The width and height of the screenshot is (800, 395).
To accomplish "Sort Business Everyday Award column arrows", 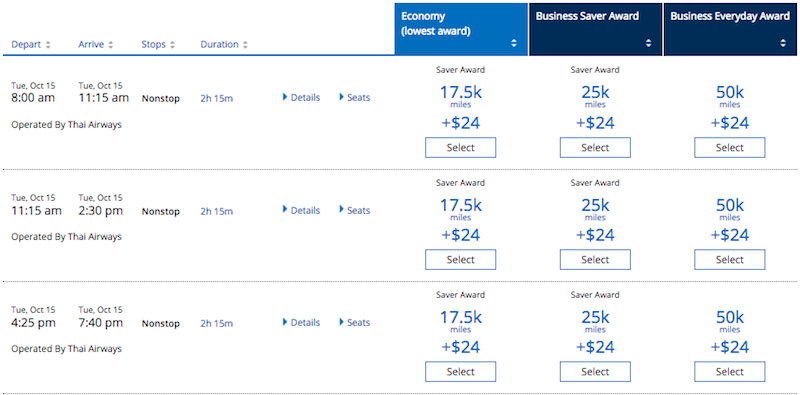I will tap(783, 43).
